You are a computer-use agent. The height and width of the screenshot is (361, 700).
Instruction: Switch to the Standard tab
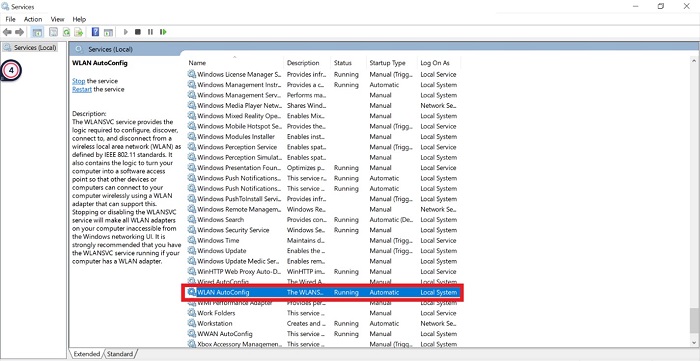120,354
